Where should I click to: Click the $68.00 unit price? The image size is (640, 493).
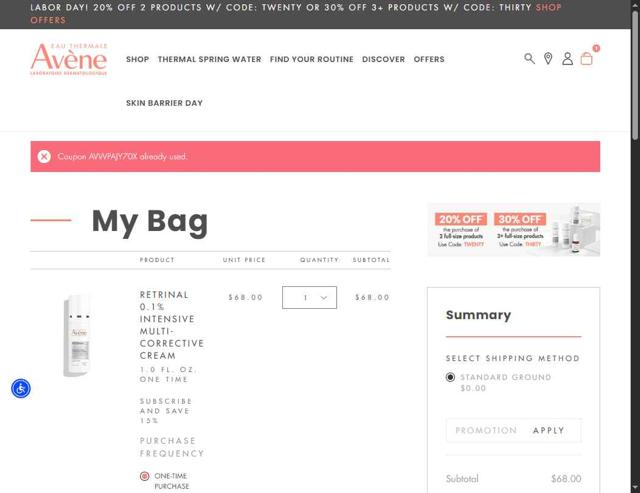[x=246, y=298]
